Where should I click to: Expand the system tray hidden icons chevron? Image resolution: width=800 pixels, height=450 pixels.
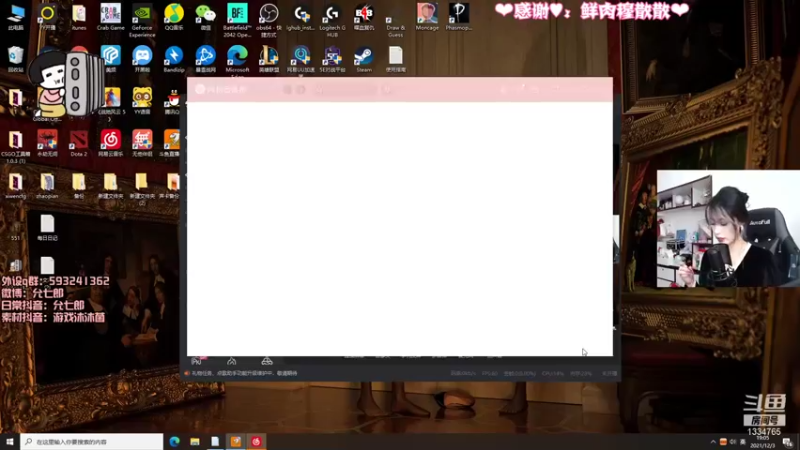click(713, 442)
